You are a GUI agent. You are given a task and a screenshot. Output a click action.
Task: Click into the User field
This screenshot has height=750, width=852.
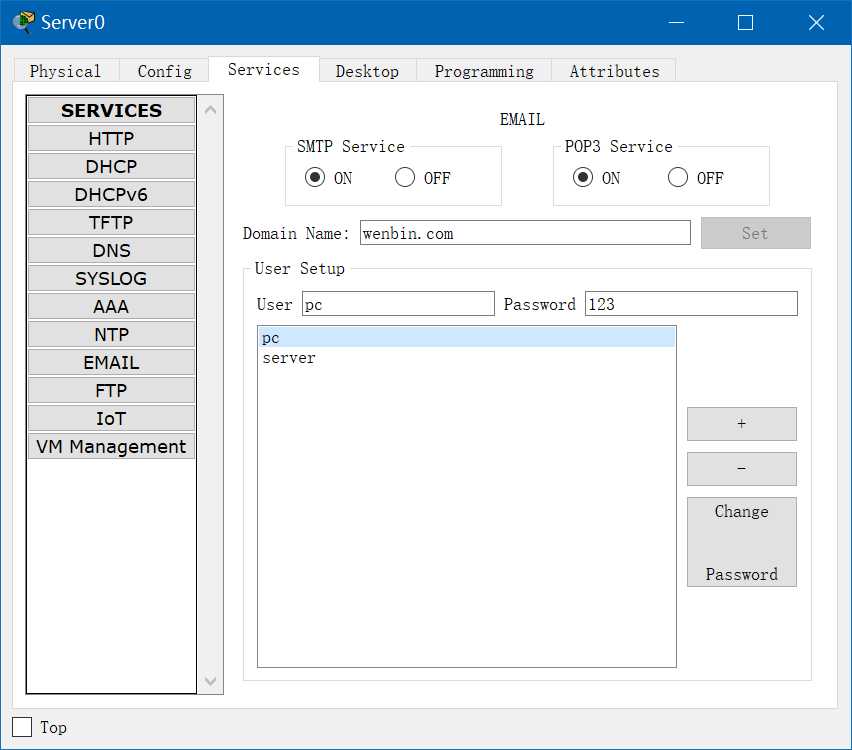point(398,304)
